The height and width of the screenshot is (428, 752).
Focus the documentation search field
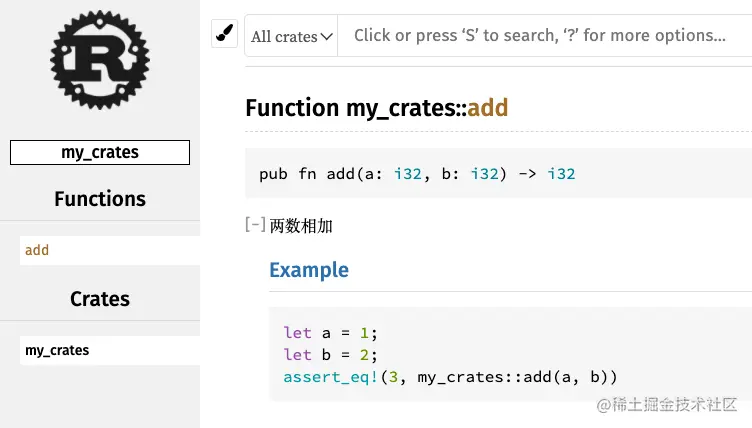pos(544,36)
